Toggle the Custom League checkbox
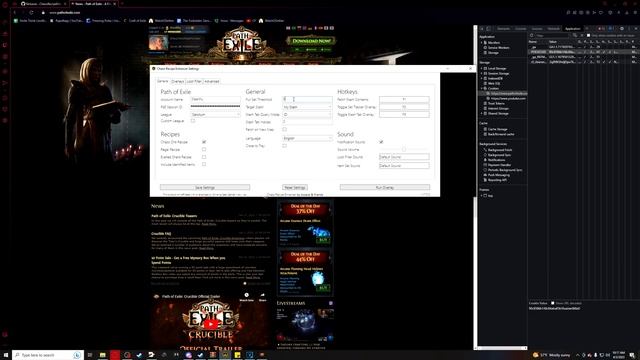The width and height of the screenshot is (640, 360). coord(193,121)
